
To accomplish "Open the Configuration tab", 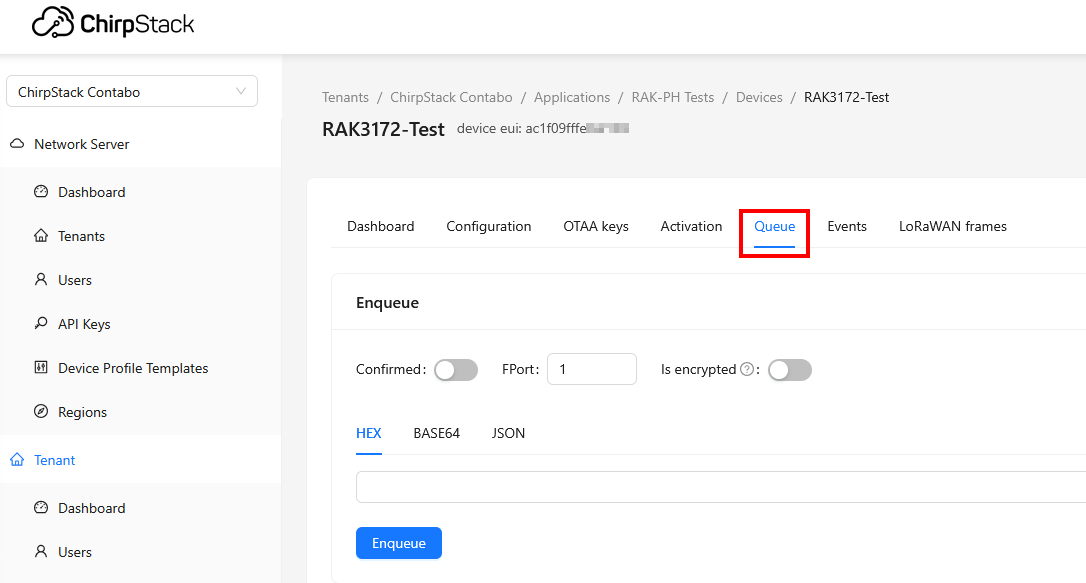I will pyautogui.click(x=488, y=226).
